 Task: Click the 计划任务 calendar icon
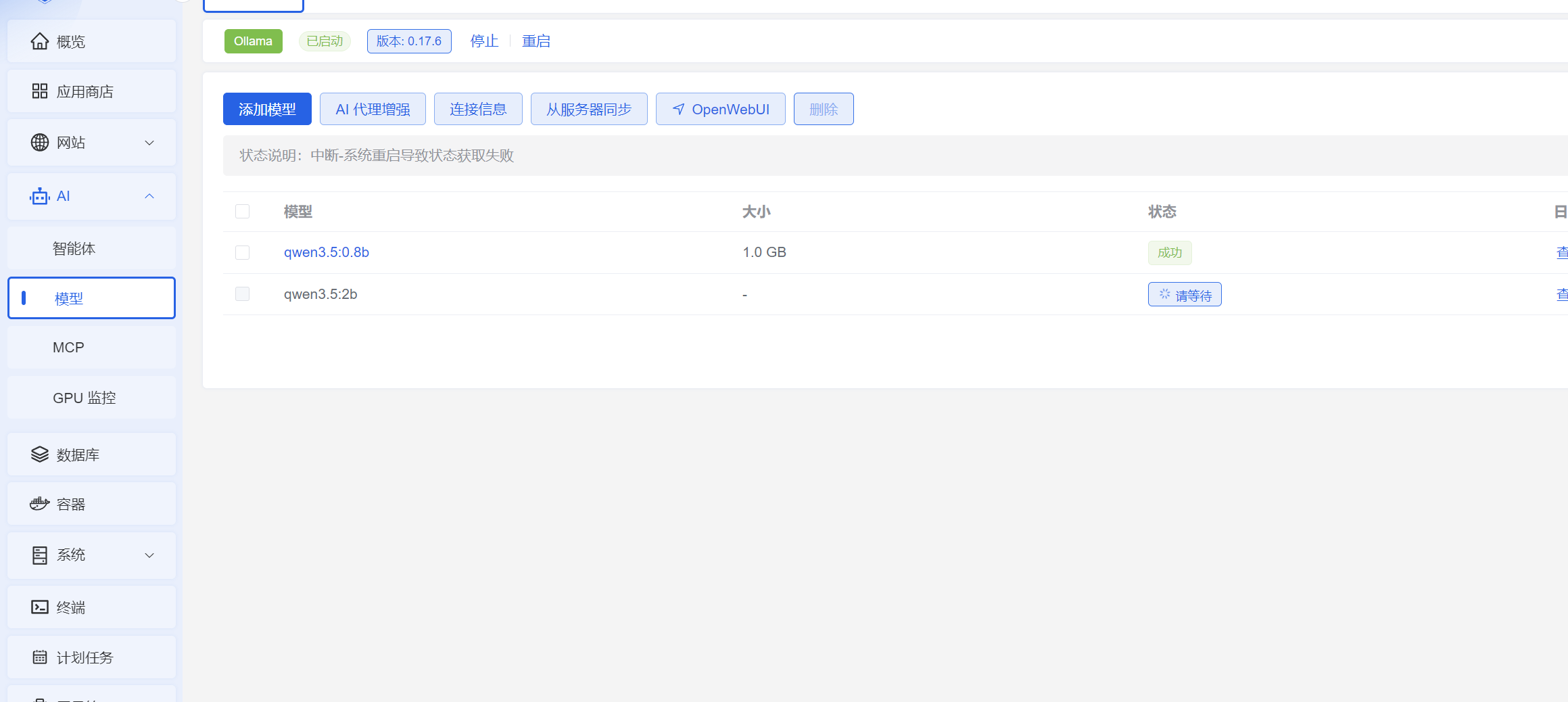coord(40,657)
